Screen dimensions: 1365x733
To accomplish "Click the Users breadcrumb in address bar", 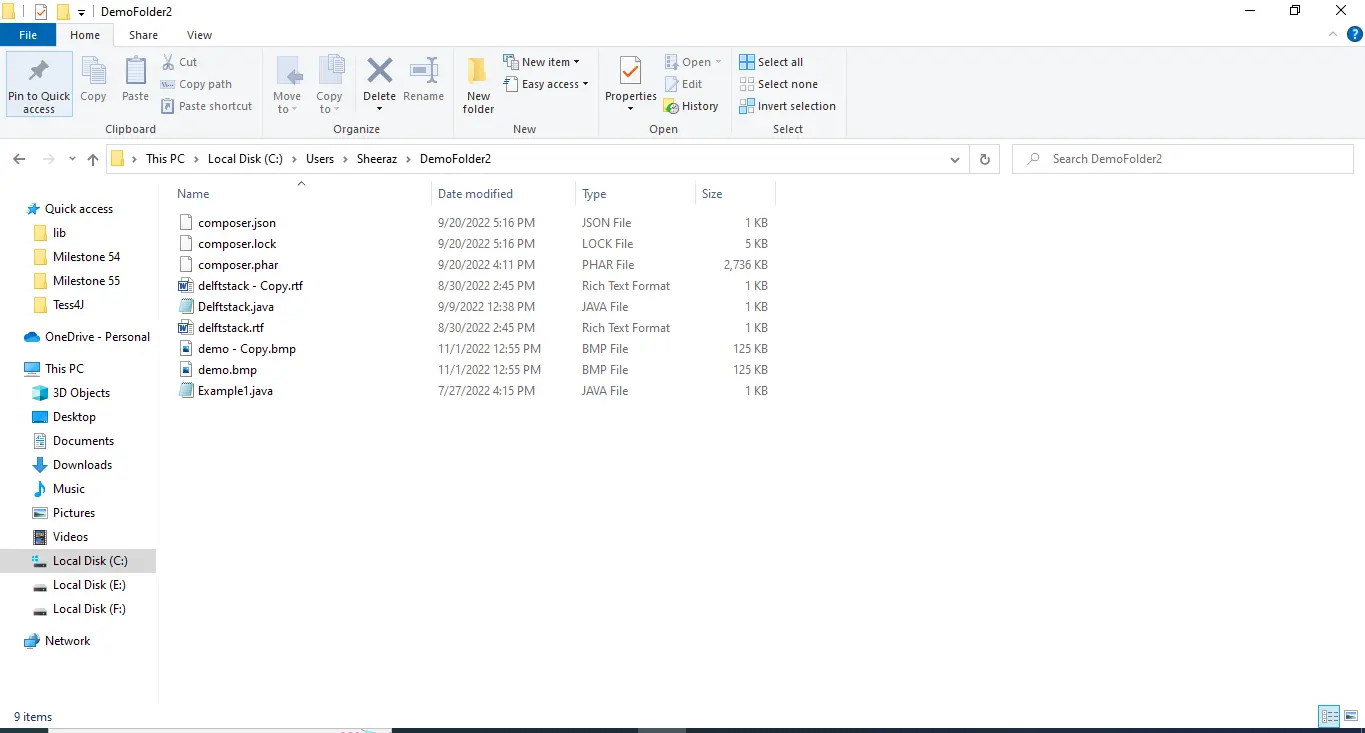I will 320,159.
